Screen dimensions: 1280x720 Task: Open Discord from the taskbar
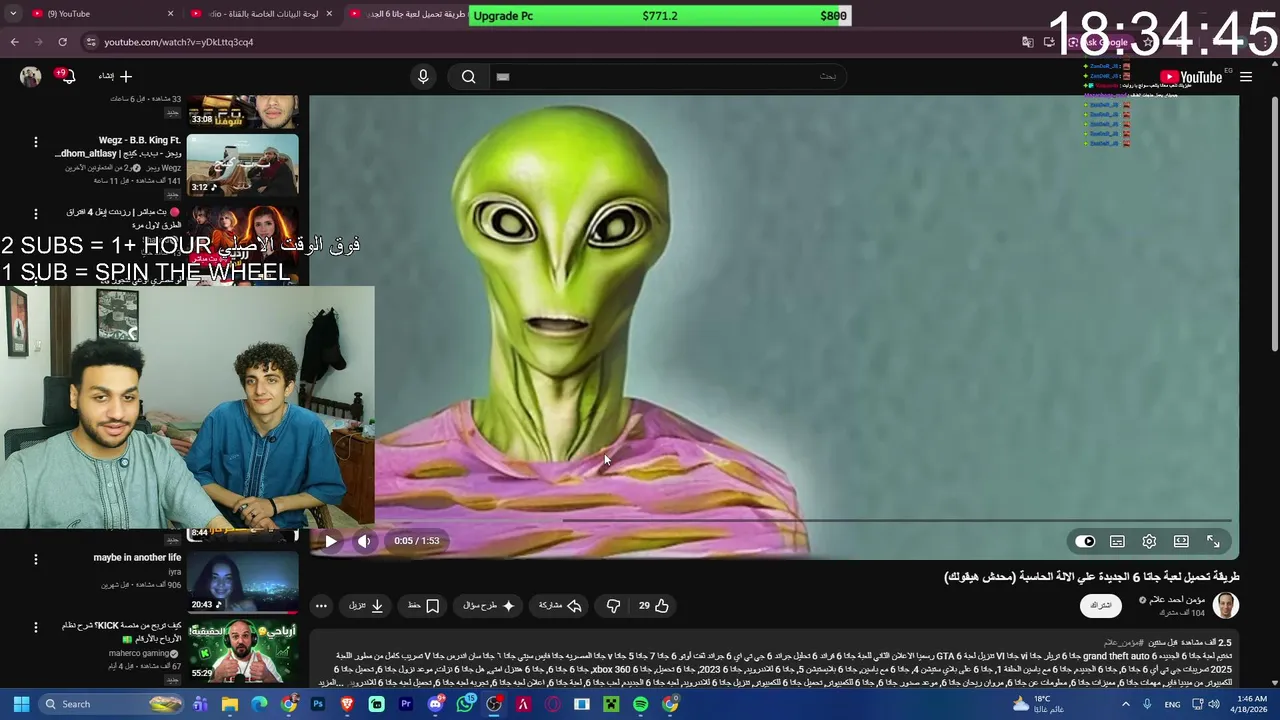[x=435, y=704]
